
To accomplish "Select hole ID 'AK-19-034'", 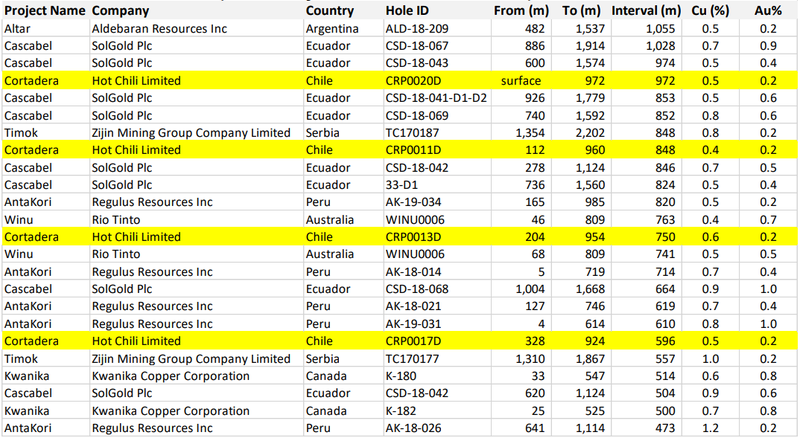I will point(413,202).
